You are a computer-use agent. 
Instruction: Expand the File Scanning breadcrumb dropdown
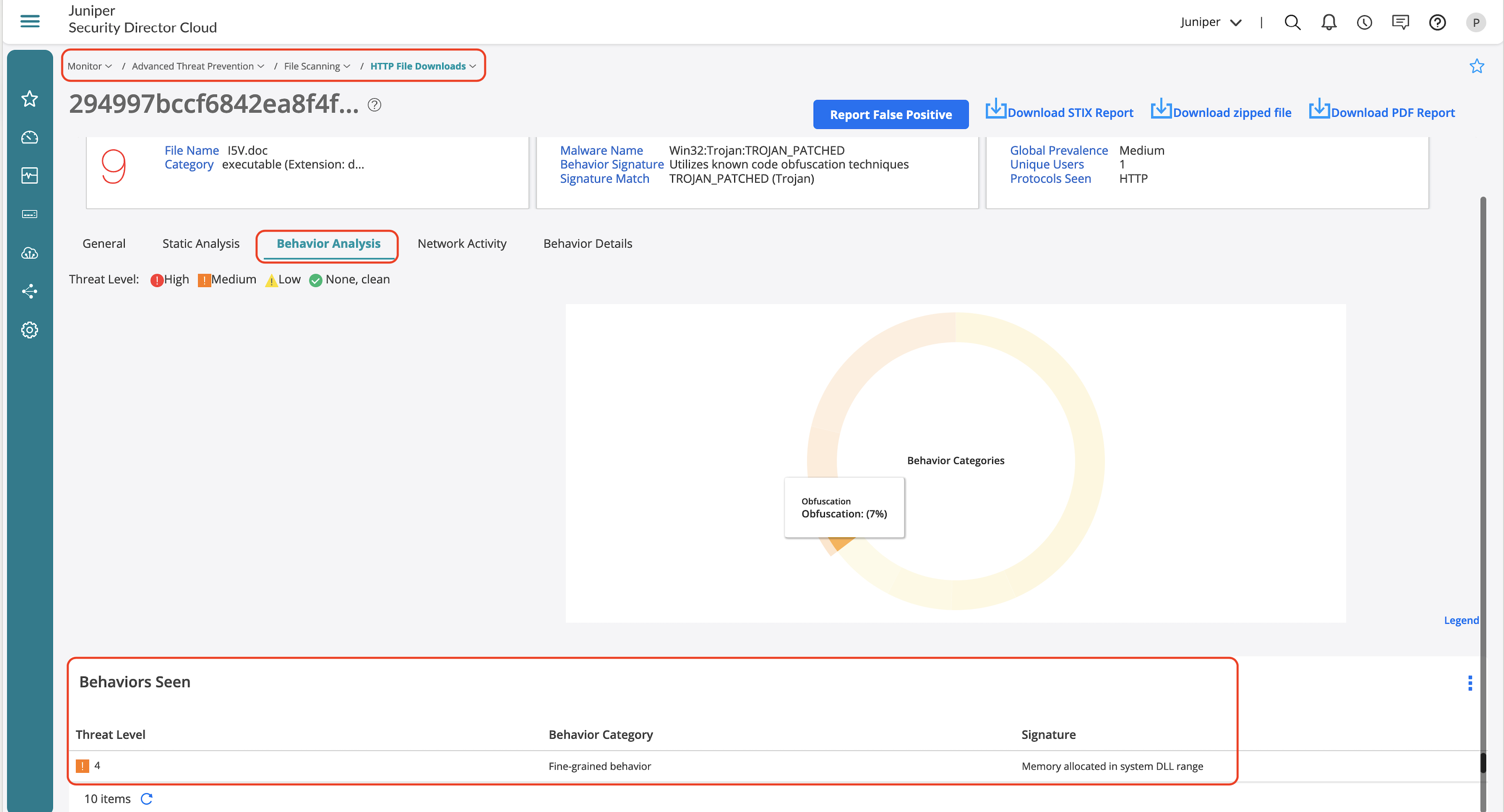click(x=316, y=66)
